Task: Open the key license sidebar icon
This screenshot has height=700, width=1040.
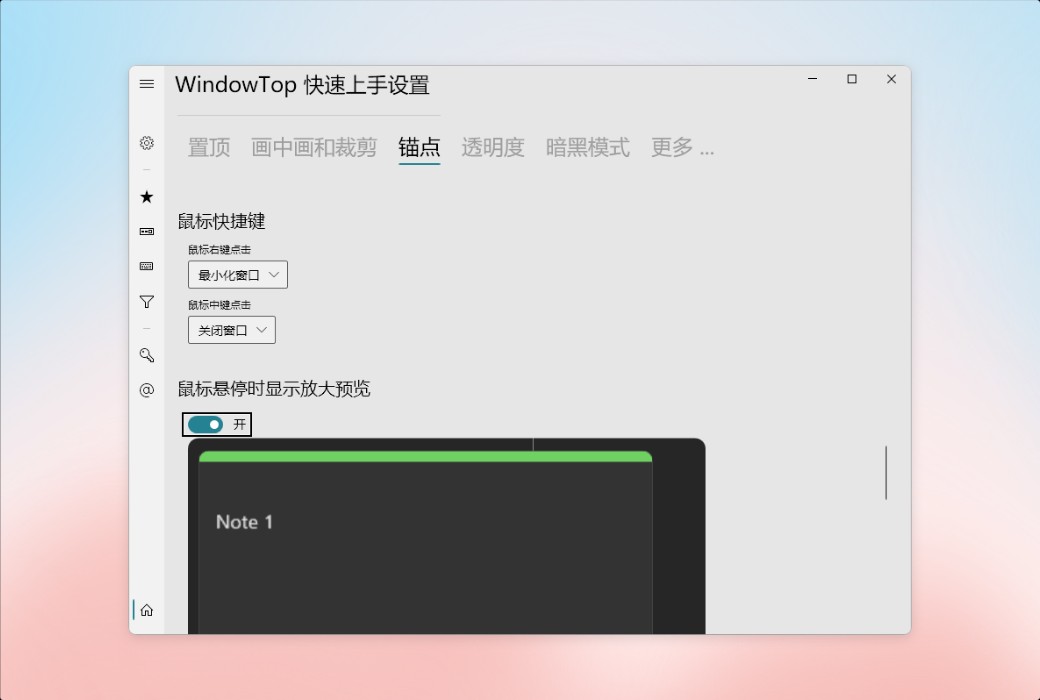Action: 147,355
